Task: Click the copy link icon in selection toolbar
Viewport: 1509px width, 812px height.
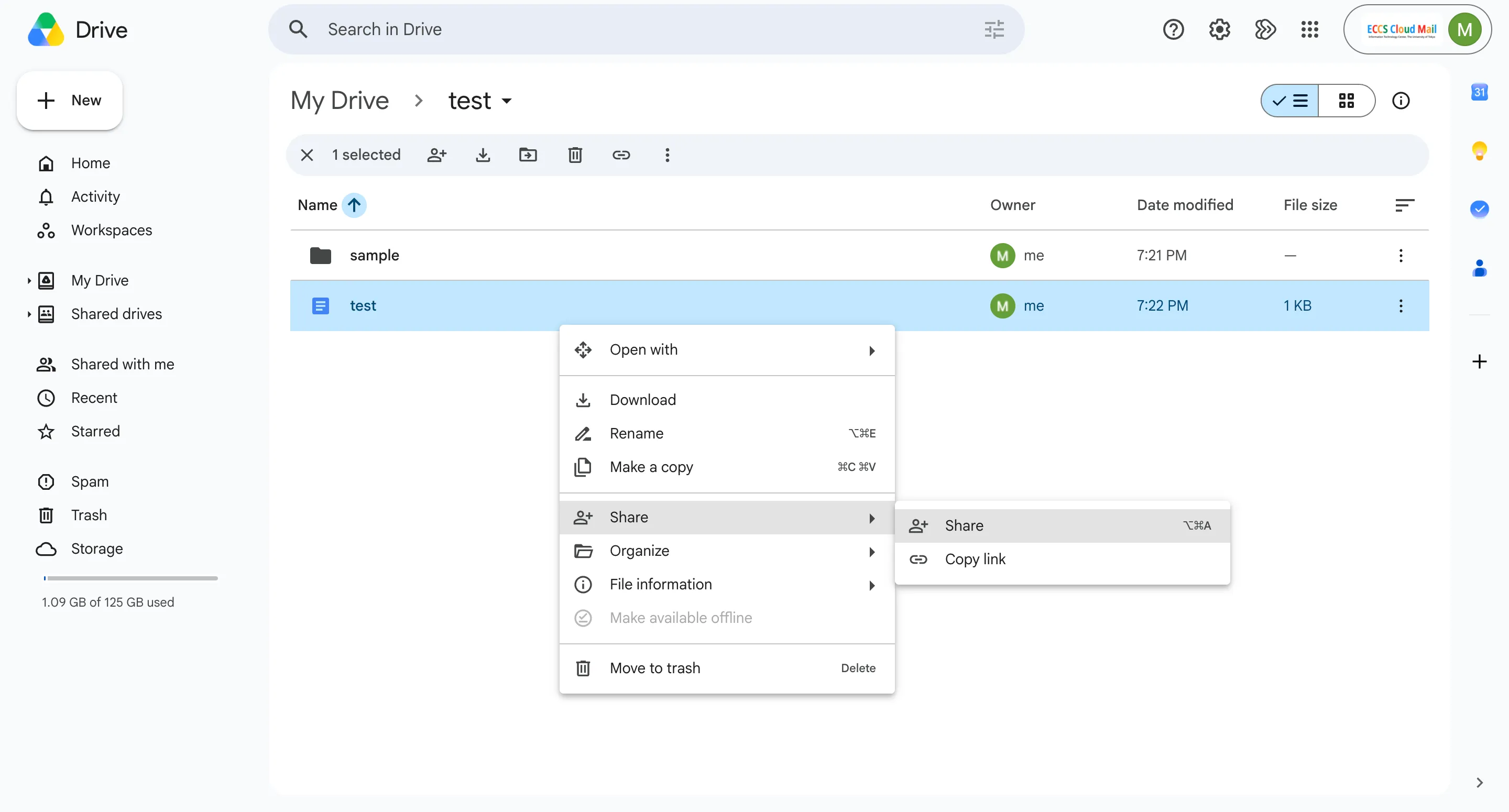Action: click(621, 155)
